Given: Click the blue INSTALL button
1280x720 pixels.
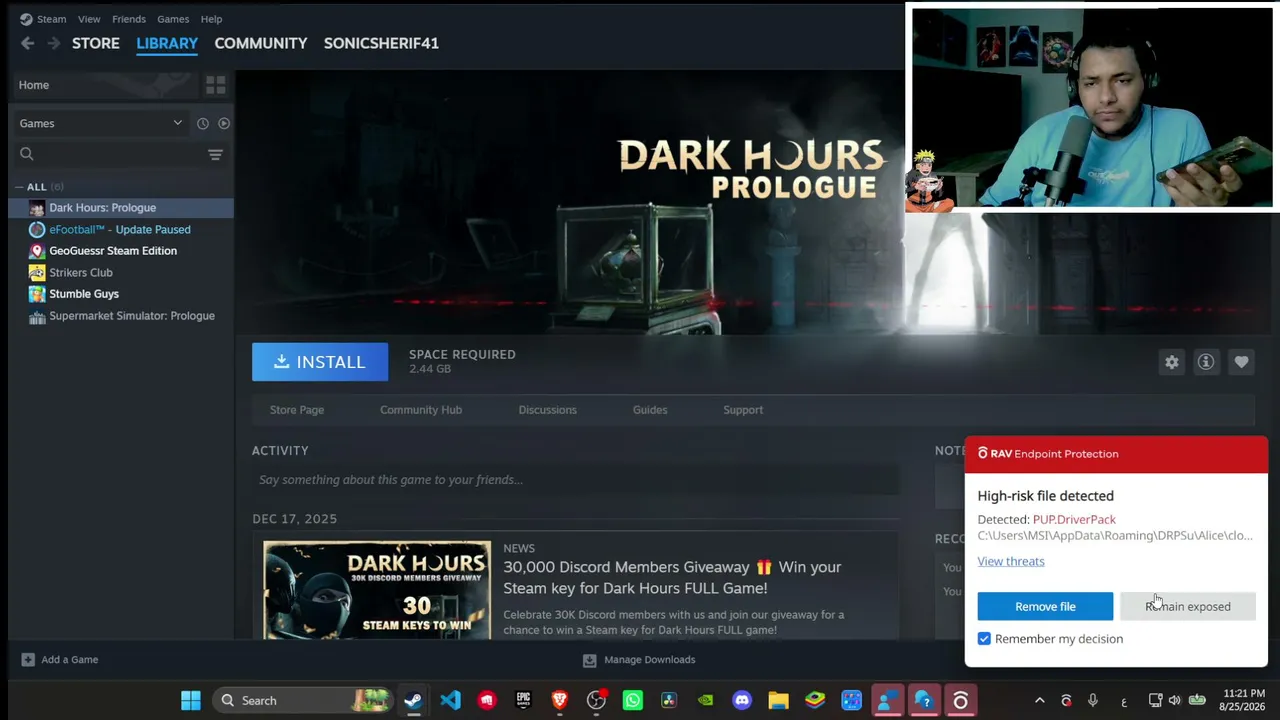Looking at the screenshot, I should point(320,362).
